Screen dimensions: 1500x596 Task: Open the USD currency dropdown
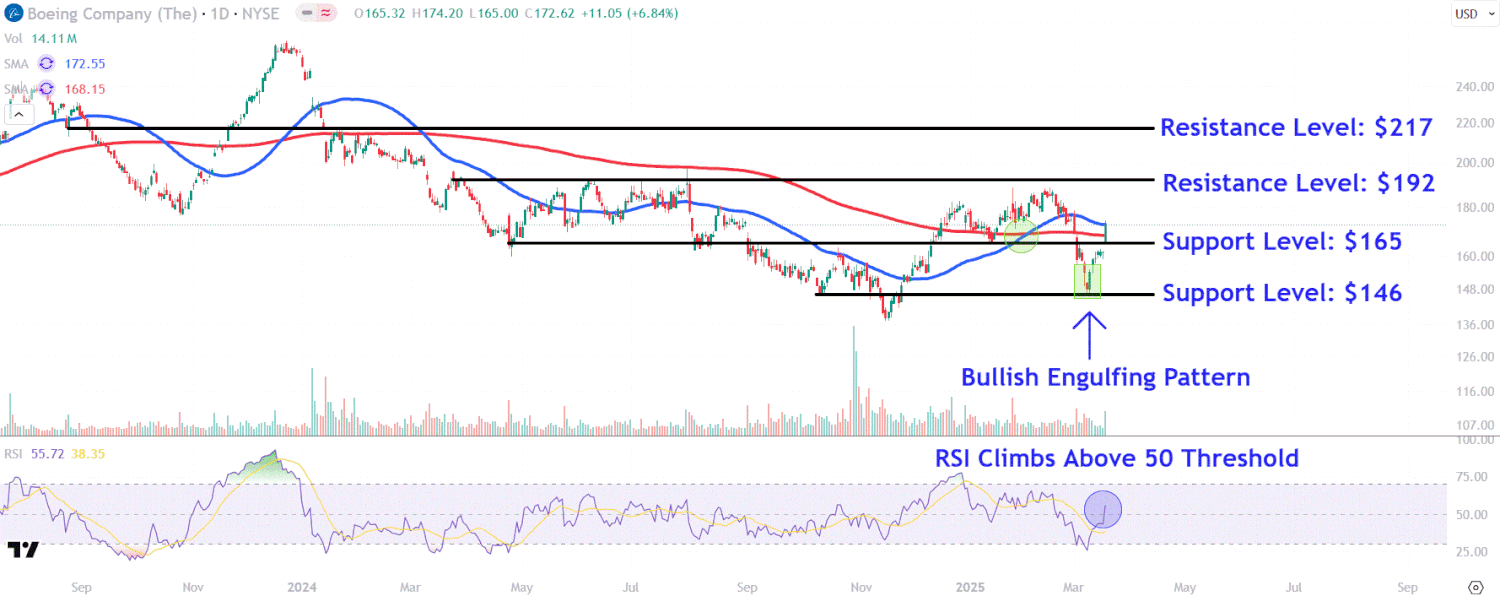(x=1467, y=14)
